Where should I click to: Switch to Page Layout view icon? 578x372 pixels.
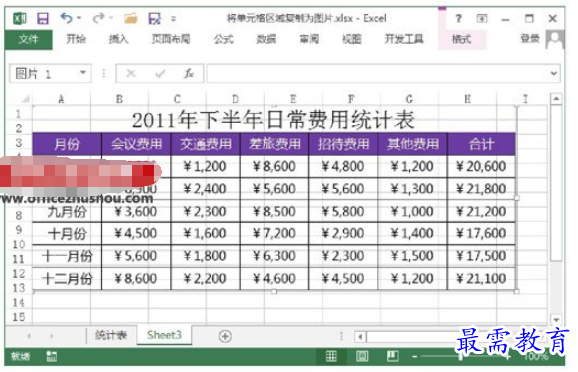361,356
